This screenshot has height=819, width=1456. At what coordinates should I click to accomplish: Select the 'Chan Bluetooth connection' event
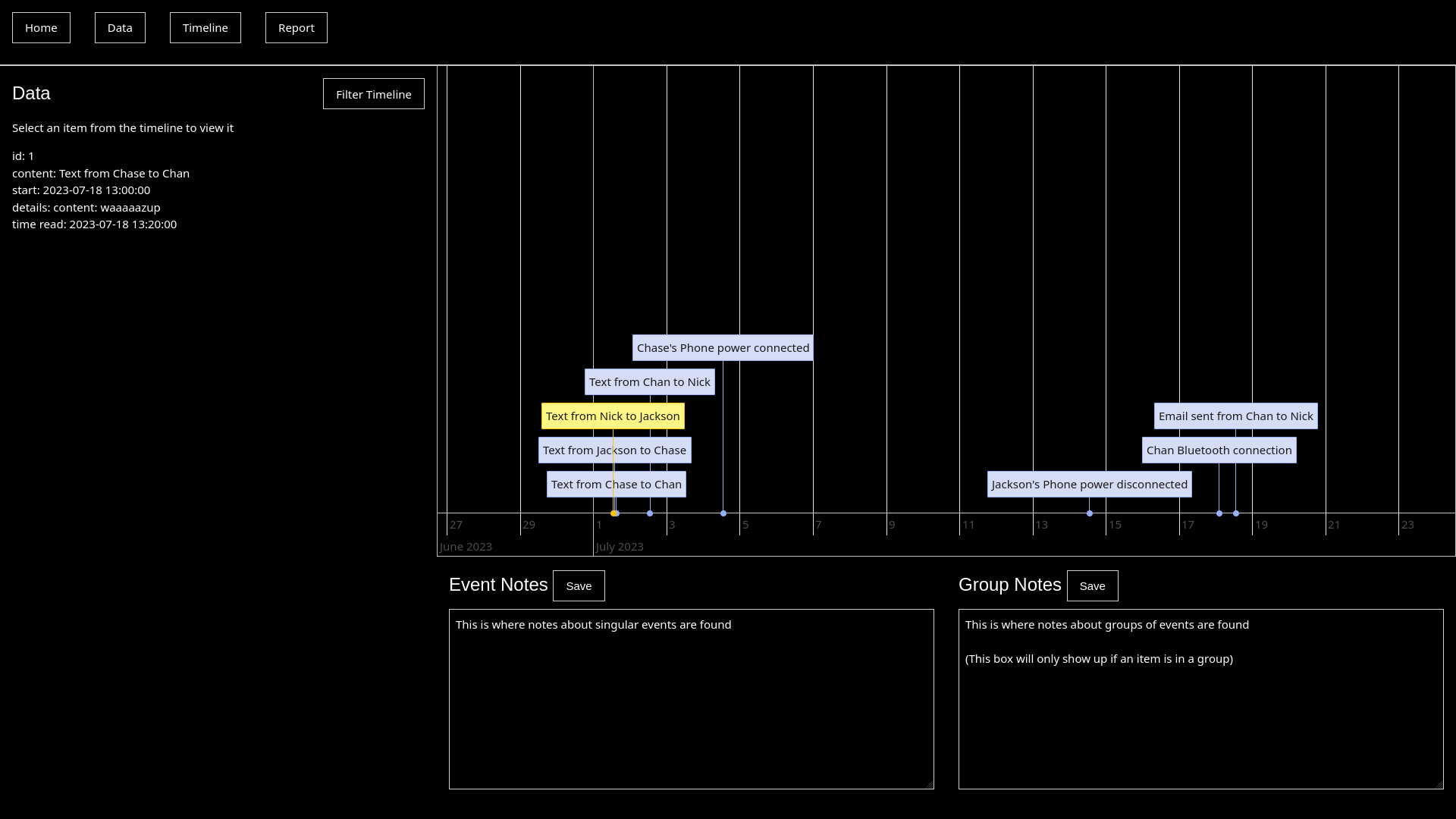(x=1219, y=450)
